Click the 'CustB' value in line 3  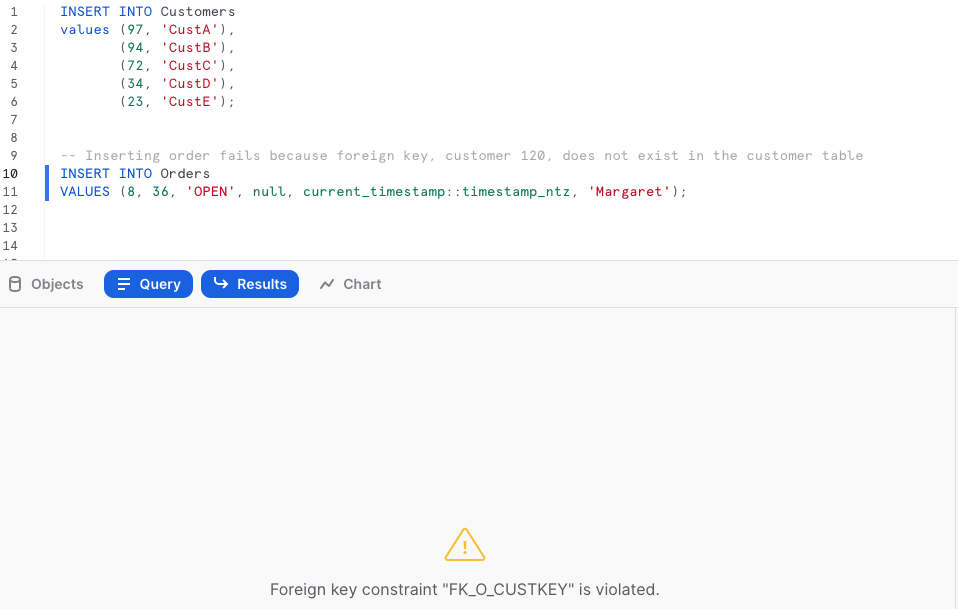[189, 48]
